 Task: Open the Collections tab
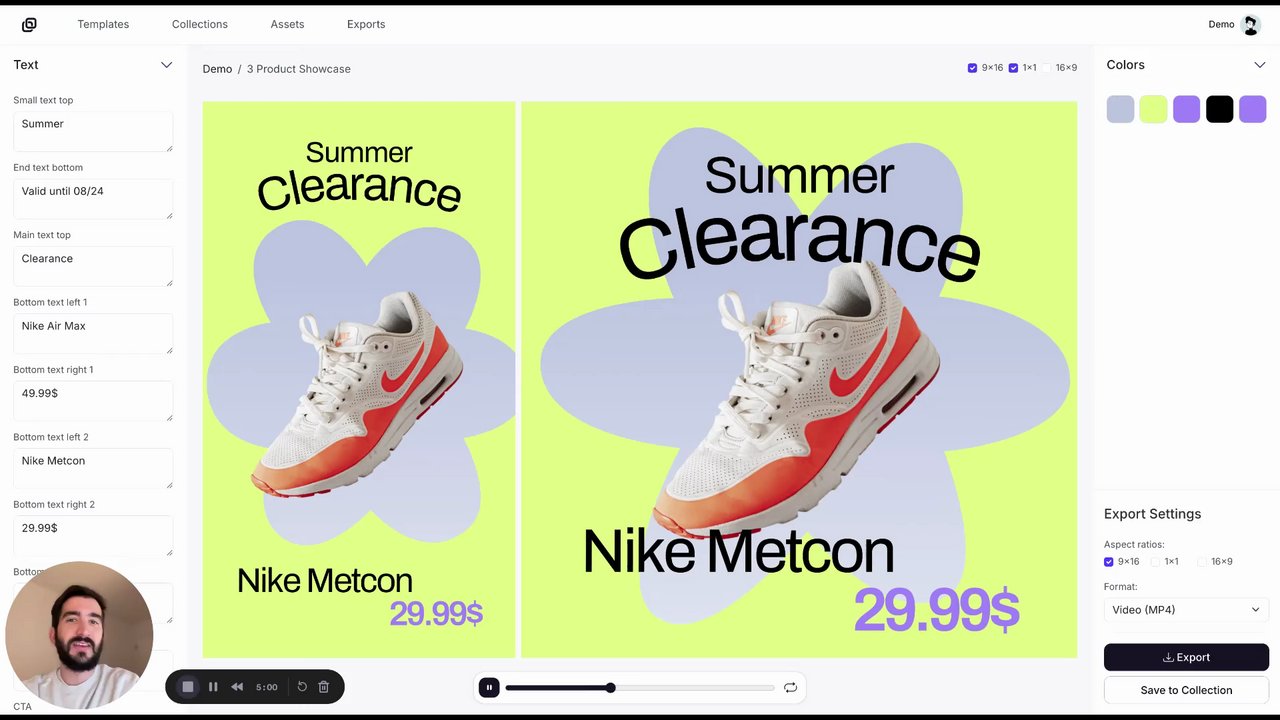coord(200,24)
